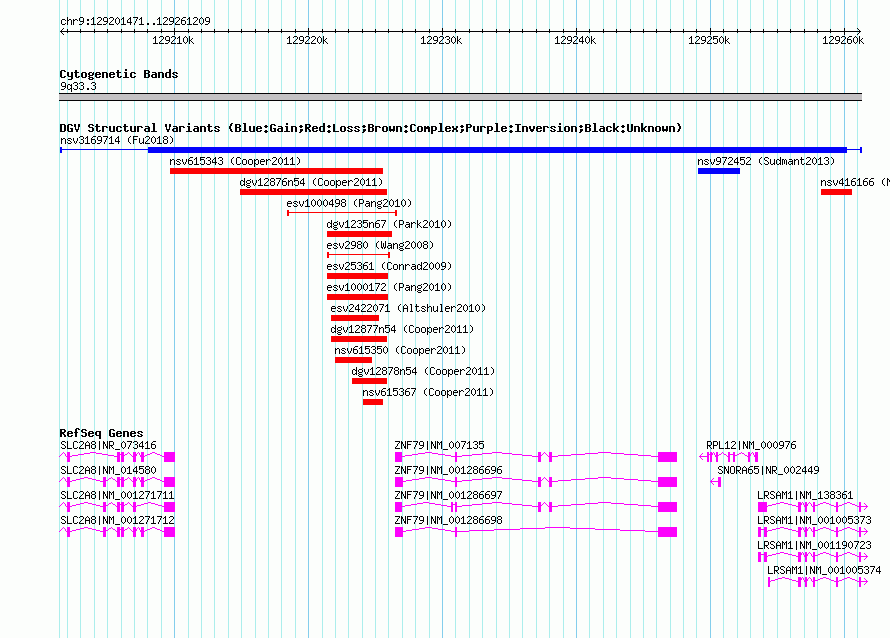Select the thin red line under esv1000498
This screenshot has height=638, width=890.
(x=342, y=213)
